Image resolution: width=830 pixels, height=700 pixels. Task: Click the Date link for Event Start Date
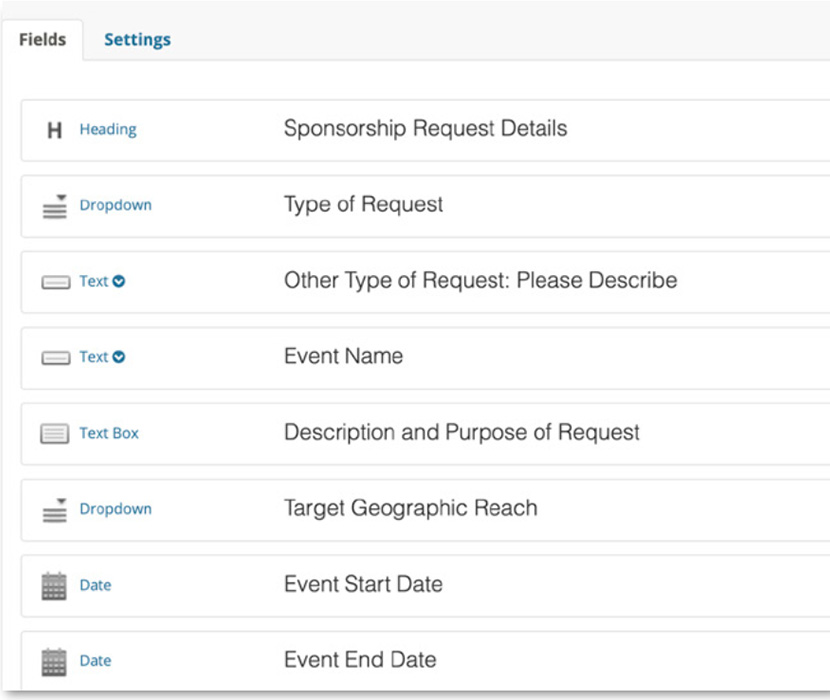95,586
